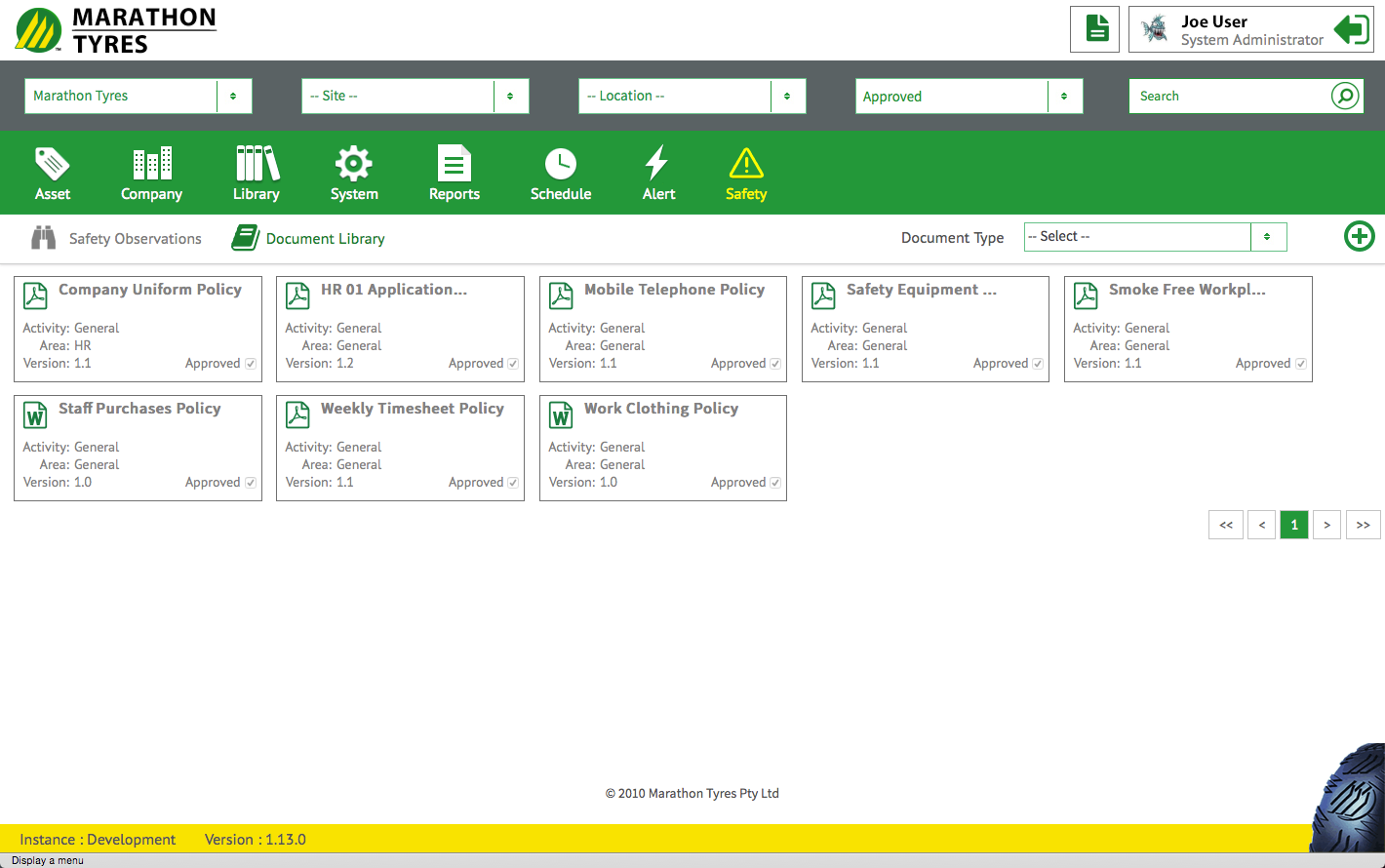Toggle Approved checkbox on Weekly Timesheet Policy
Viewport: 1385px width, 868px height.
pos(513,483)
